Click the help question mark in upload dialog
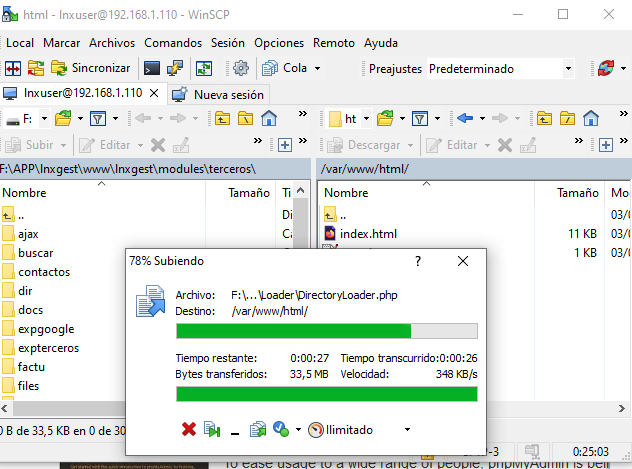632x469 pixels. pyautogui.click(x=418, y=261)
